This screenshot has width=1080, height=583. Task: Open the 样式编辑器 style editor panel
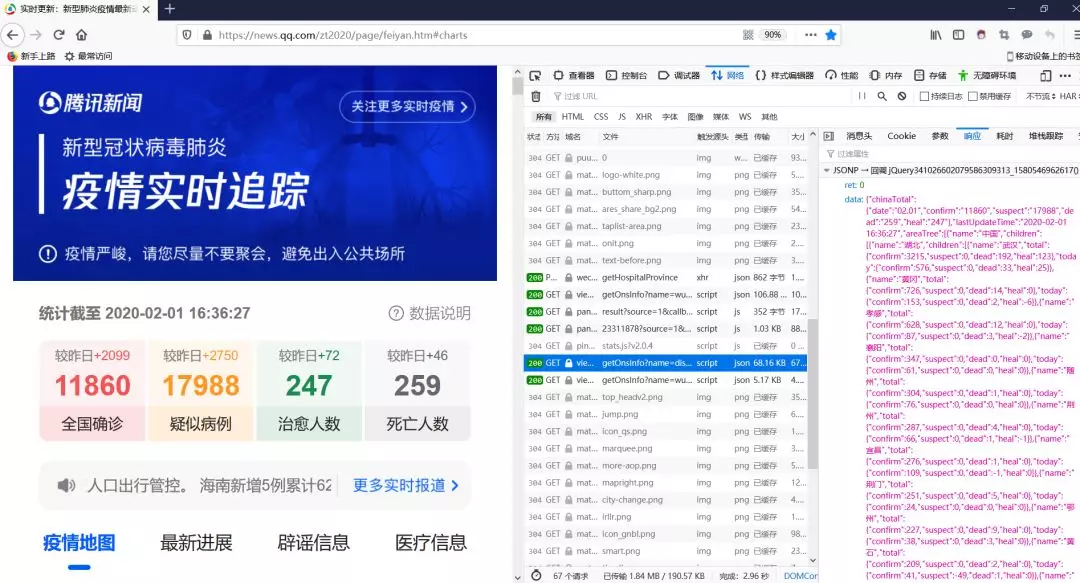[785, 75]
